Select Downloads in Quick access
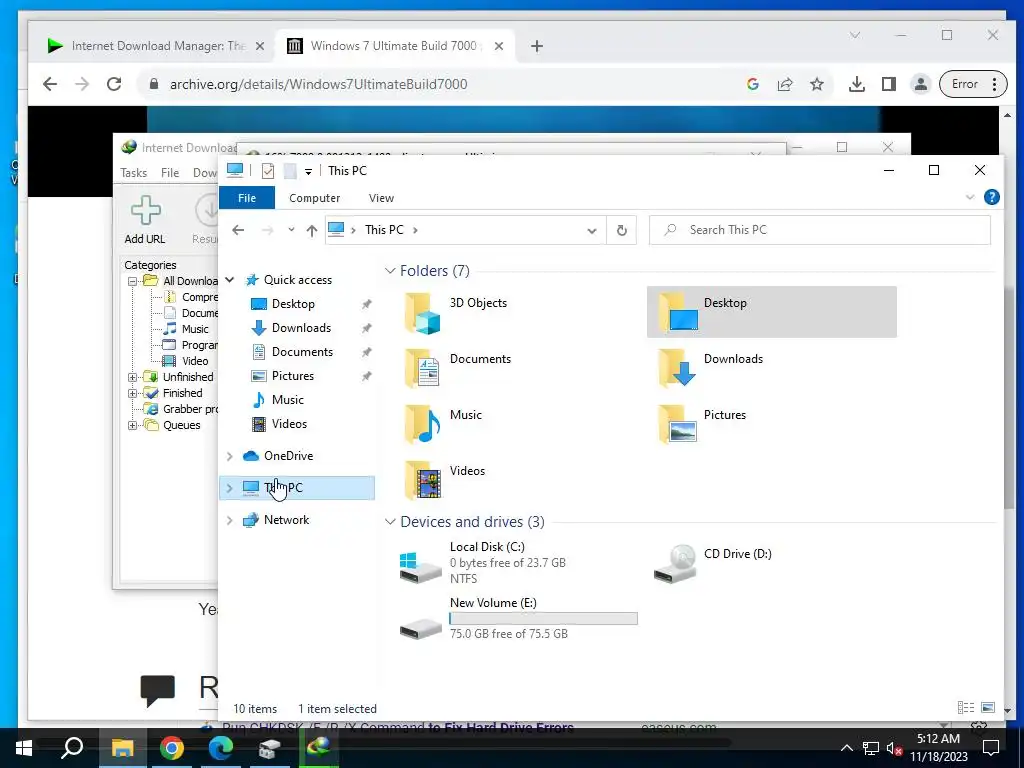Screen dimensions: 1024x768 click(x=301, y=328)
